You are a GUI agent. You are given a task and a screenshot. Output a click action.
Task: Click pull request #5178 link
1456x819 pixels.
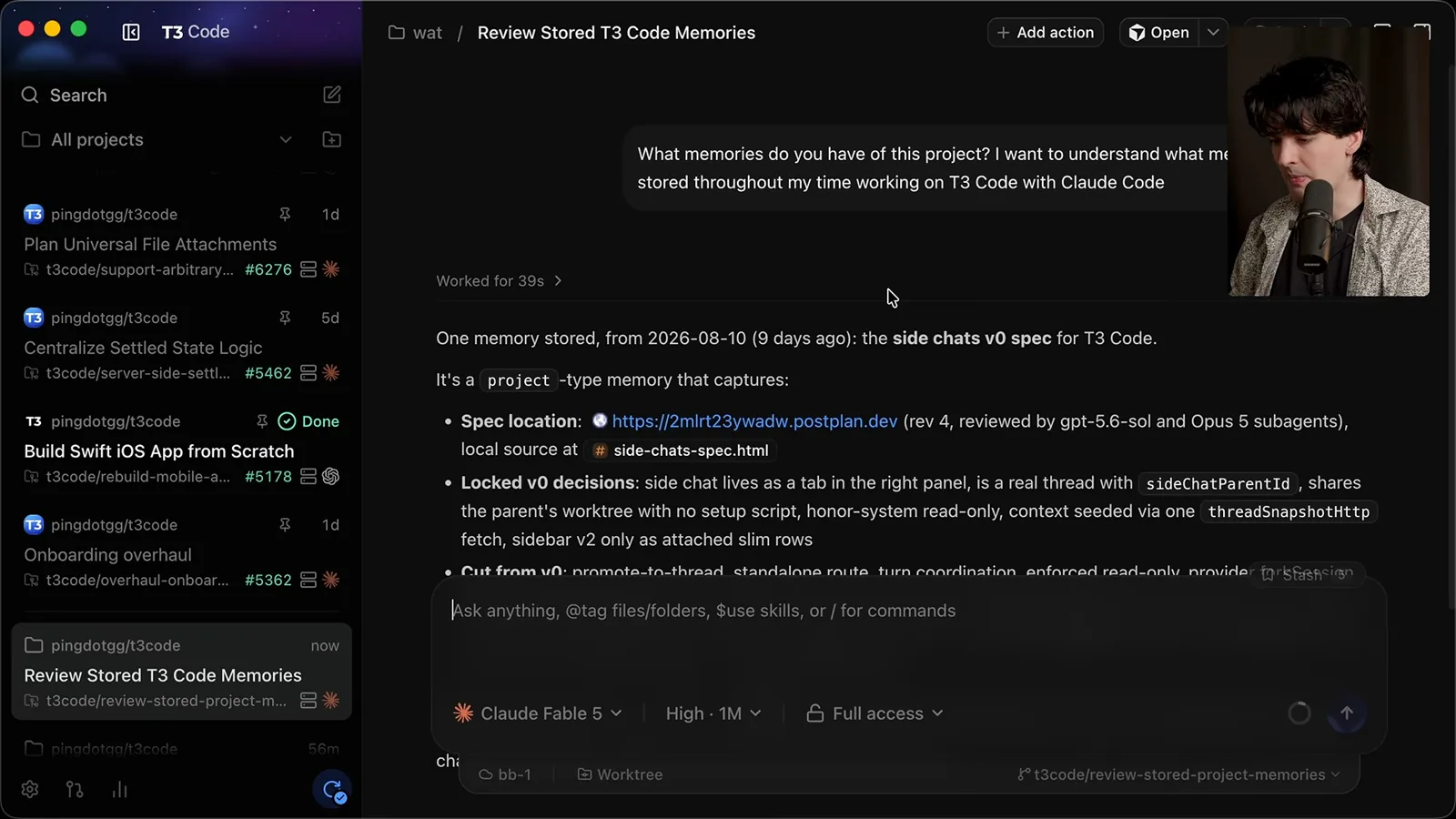(x=268, y=476)
